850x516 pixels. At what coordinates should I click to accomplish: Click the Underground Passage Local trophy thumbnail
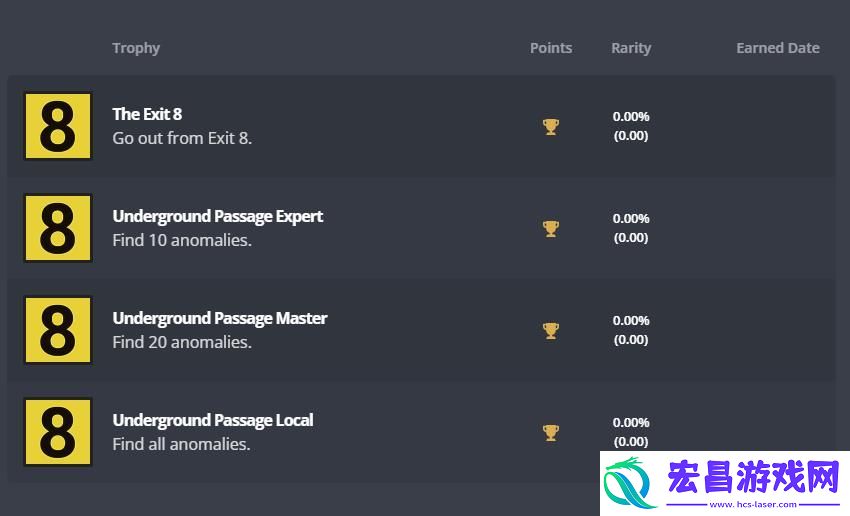pyautogui.click(x=58, y=432)
